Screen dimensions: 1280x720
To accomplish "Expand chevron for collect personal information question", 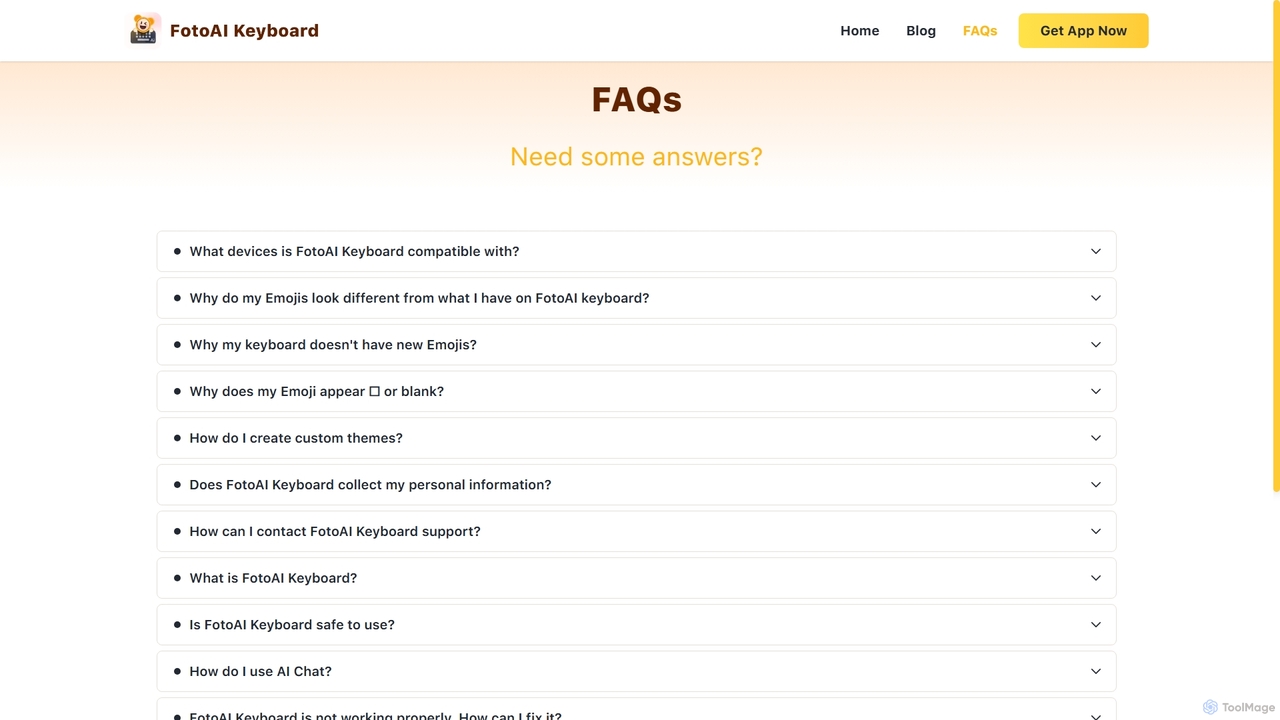I will [1096, 484].
